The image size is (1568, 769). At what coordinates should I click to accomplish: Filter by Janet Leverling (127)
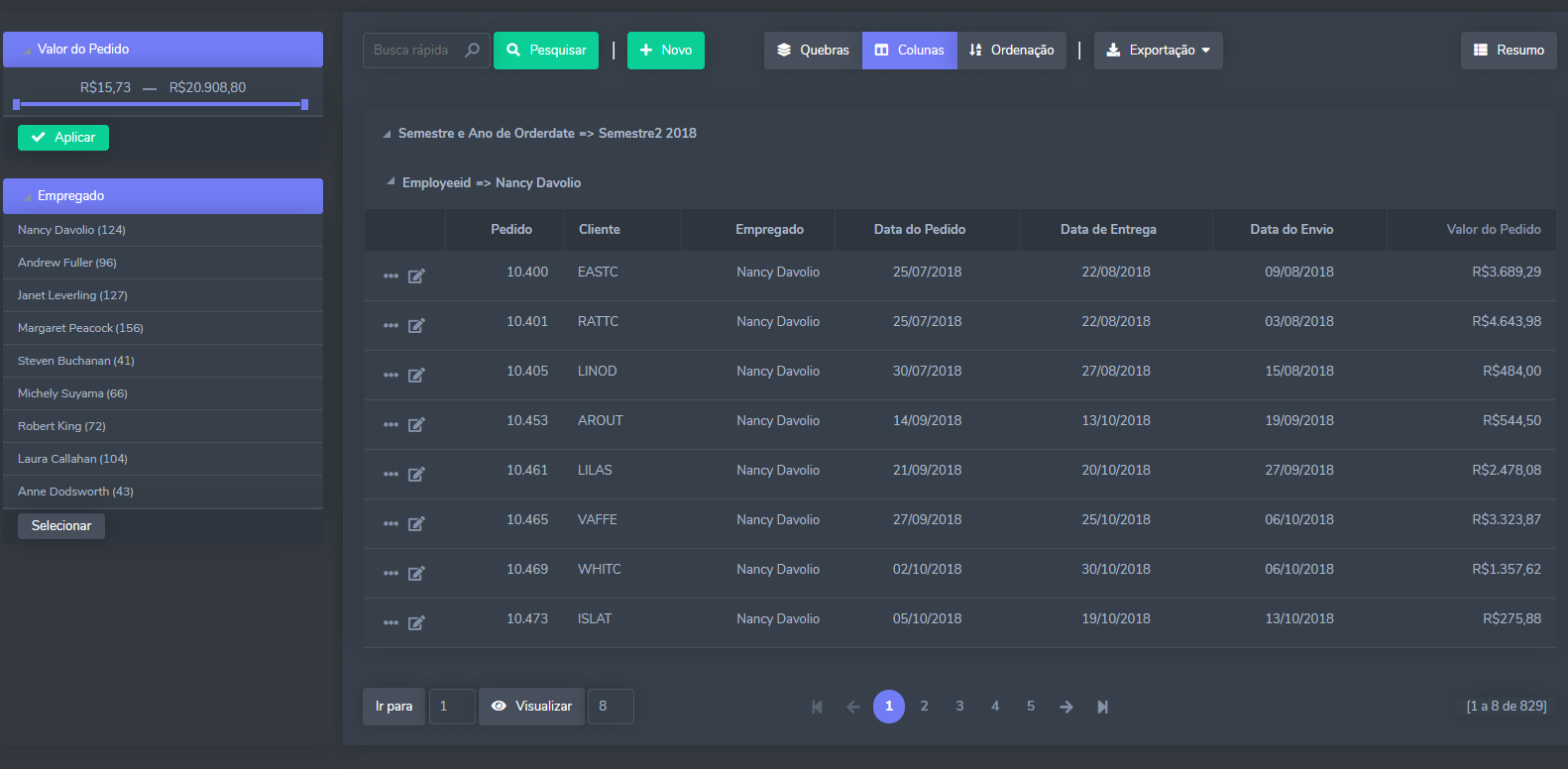pyautogui.click(x=163, y=295)
